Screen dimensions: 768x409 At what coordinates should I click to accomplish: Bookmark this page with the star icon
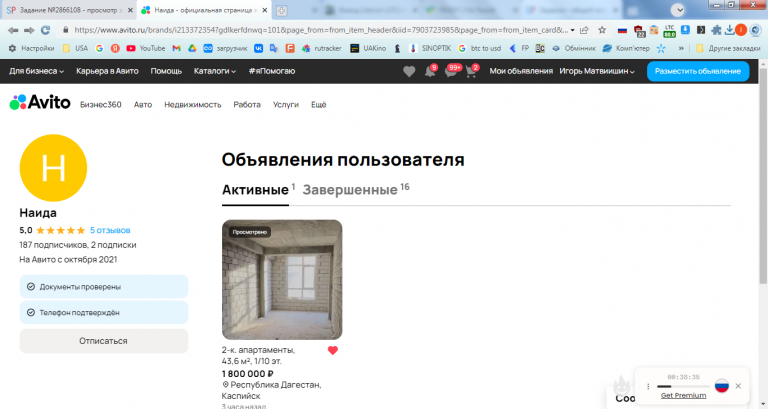tap(602, 30)
